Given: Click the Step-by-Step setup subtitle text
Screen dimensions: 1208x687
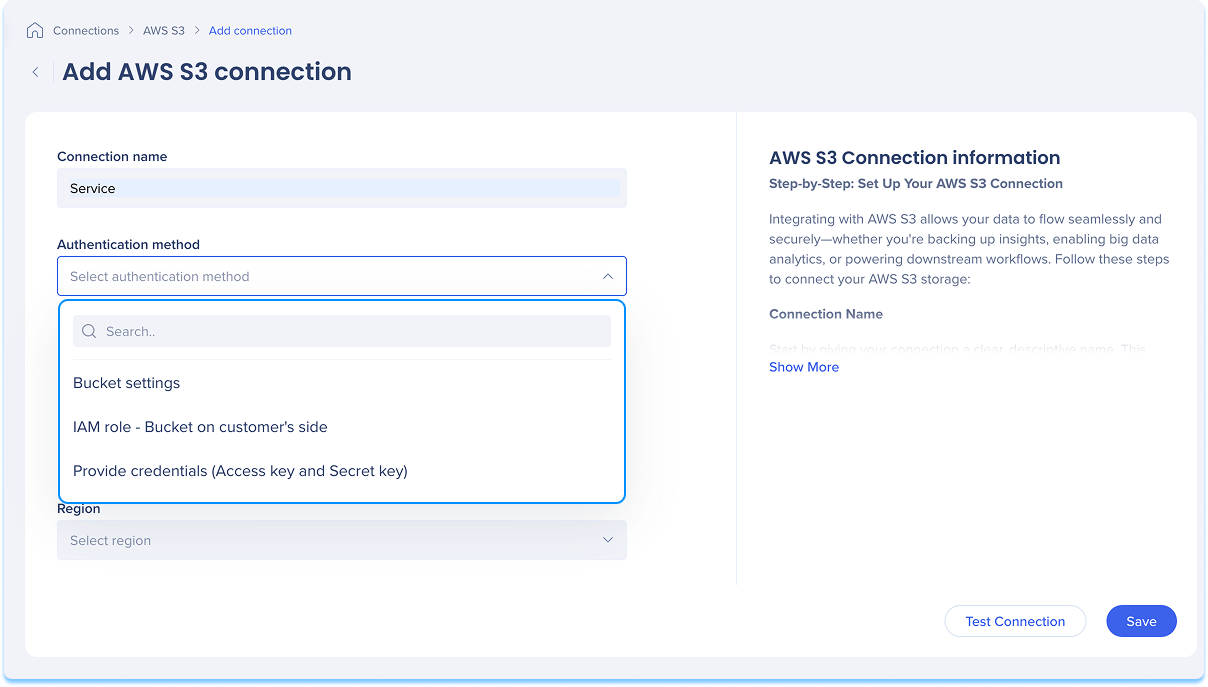Looking at the screenshot, I should pyautogui.click(x=916, y=184).
